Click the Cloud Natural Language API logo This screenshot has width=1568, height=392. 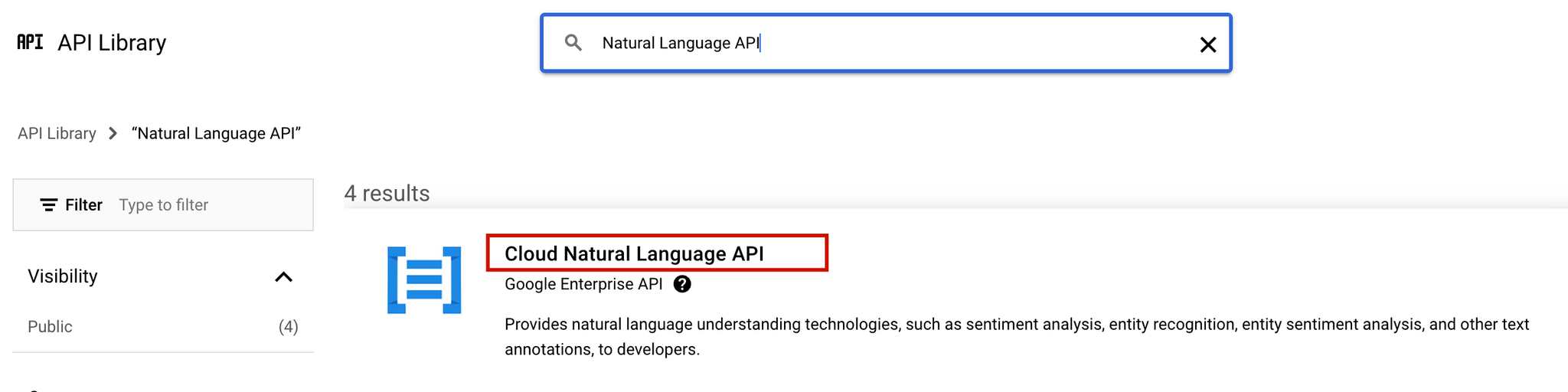[x=424, y=280]
